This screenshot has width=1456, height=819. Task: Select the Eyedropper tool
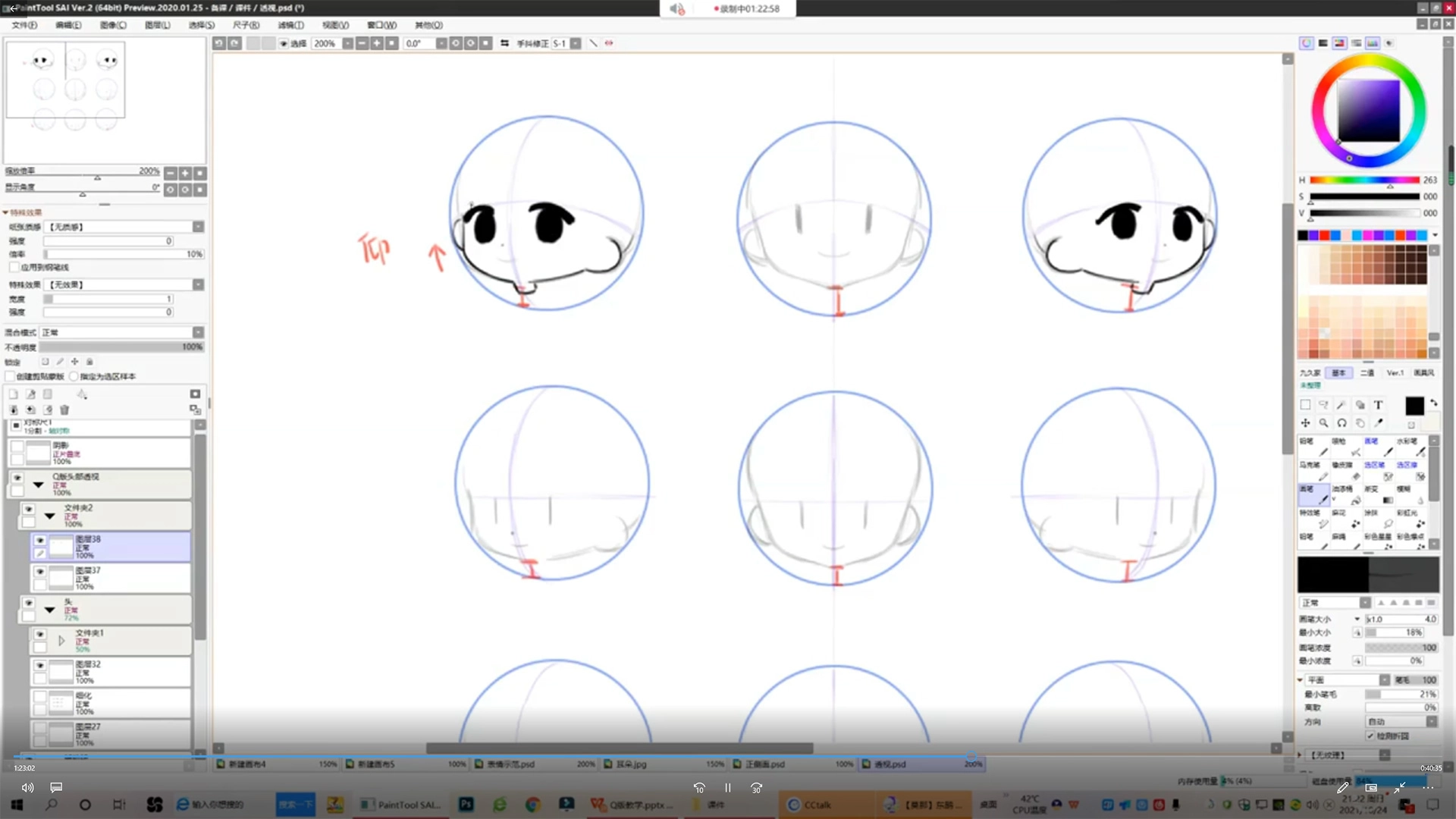point(1379,423)
